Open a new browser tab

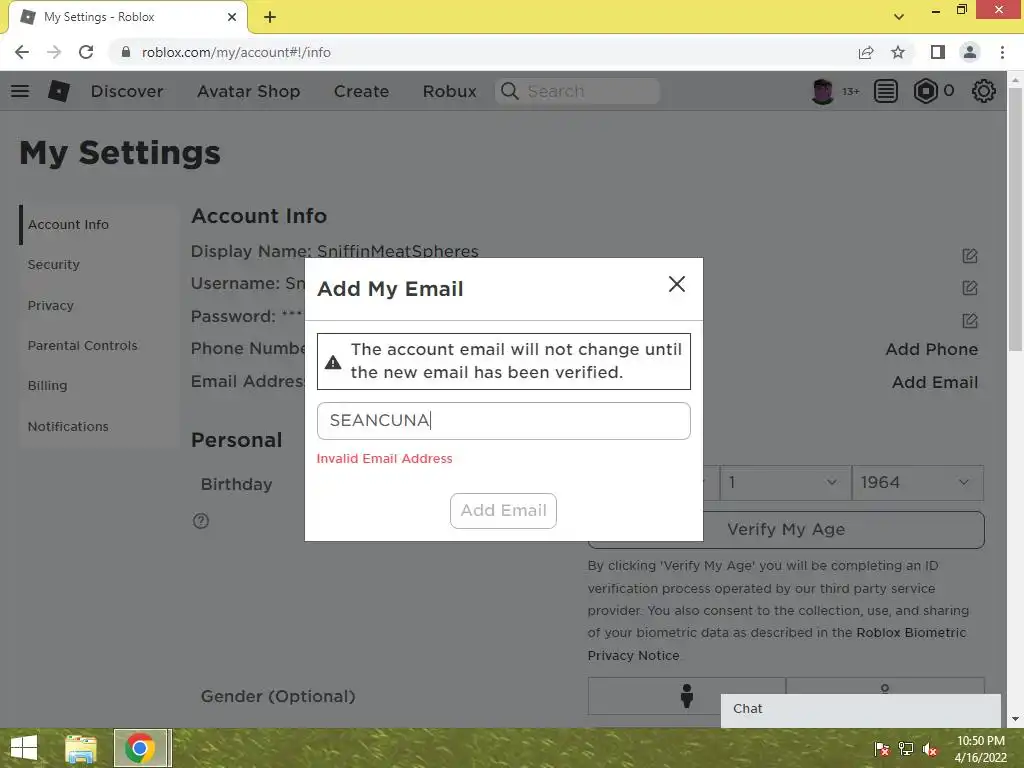[270, 18]
